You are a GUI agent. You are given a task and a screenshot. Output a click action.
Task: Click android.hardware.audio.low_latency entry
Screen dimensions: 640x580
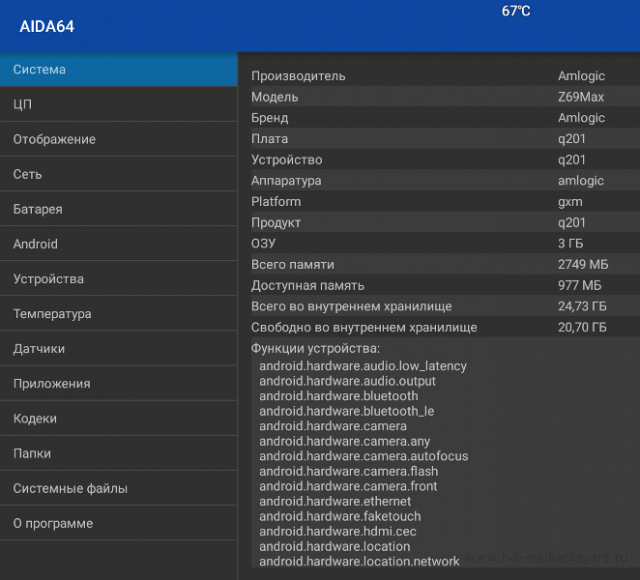click(x=363, y=366)
